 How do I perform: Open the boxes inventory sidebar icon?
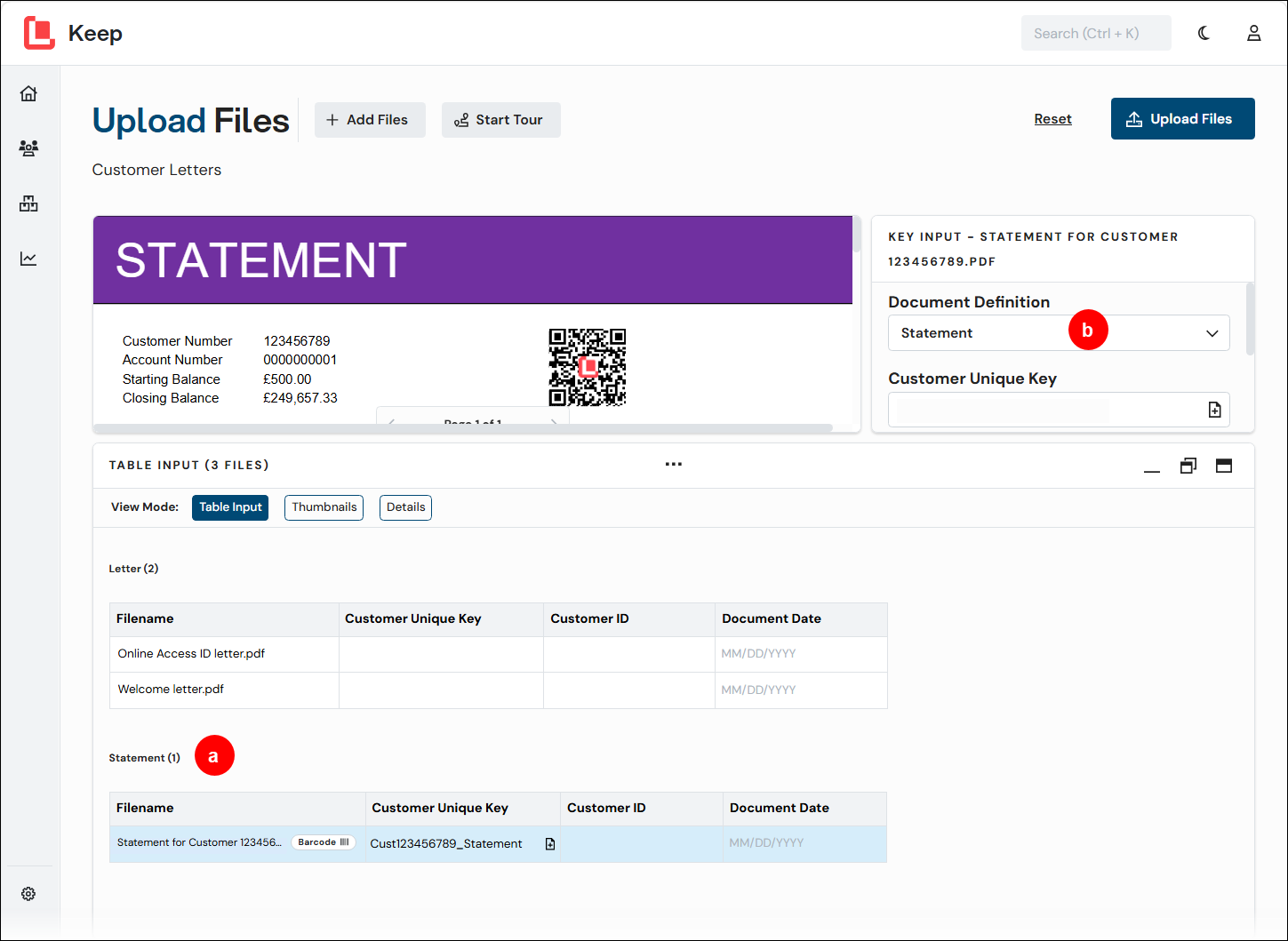click(x=28, y=203)
